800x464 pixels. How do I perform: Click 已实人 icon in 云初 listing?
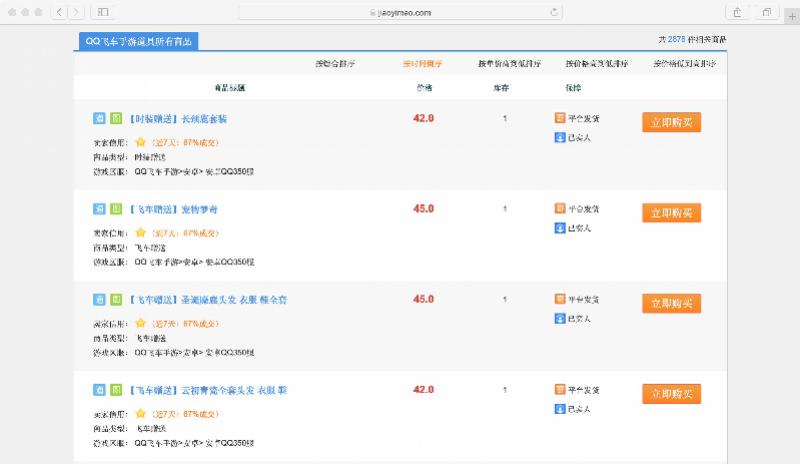click(x=560, y=409)
